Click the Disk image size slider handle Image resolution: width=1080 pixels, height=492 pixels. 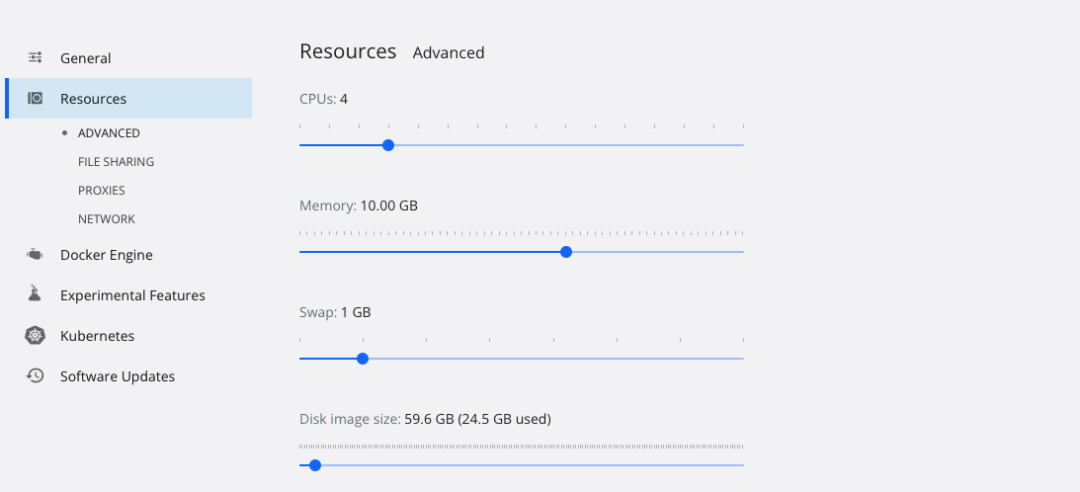pos(315,465)
